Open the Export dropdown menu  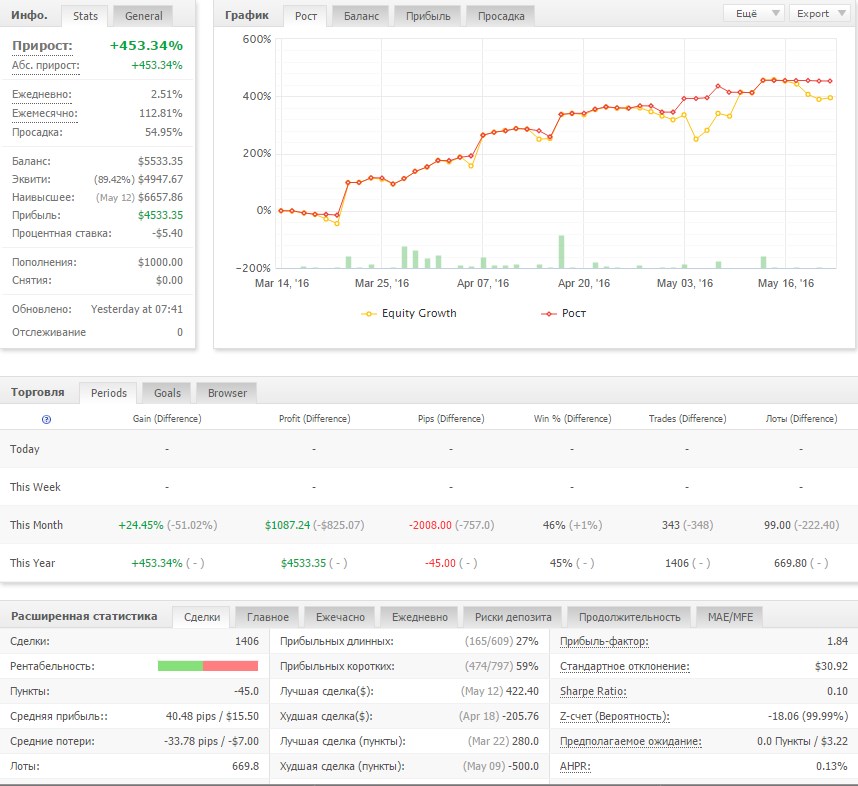coord(819,14)
